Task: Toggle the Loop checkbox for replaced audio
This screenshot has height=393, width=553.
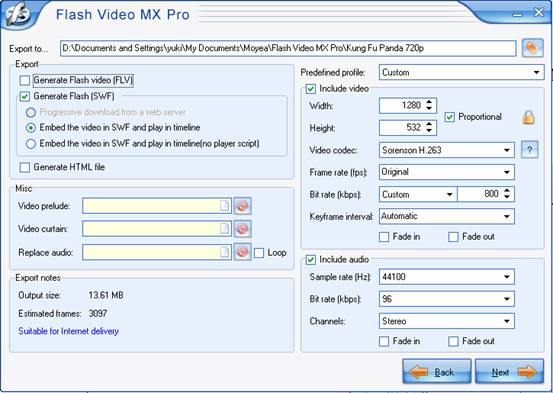Action: (x=259, y=253)
